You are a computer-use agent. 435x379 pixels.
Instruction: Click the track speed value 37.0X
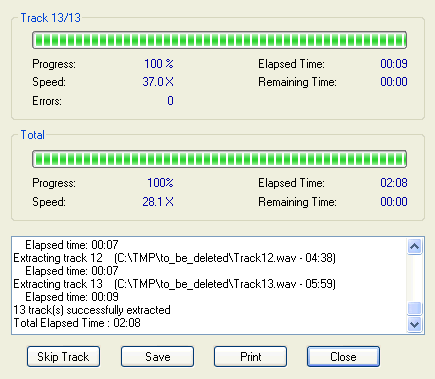click(x=158, y=82)
